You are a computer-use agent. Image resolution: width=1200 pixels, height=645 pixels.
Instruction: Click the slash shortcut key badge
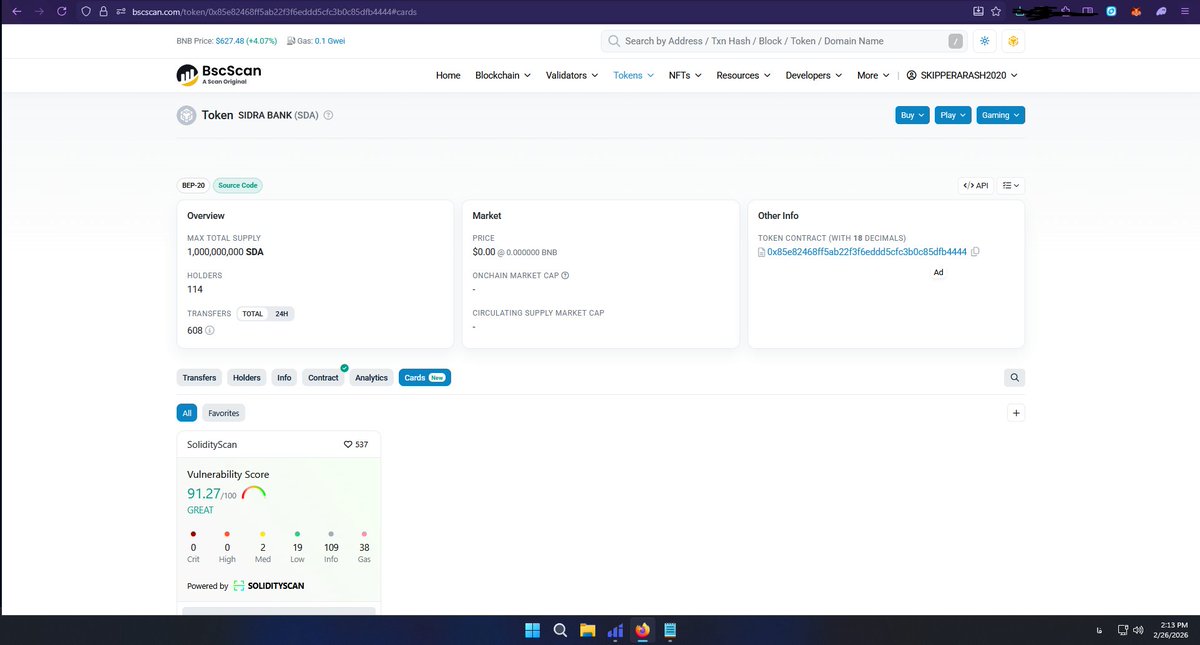coord(955,41)
